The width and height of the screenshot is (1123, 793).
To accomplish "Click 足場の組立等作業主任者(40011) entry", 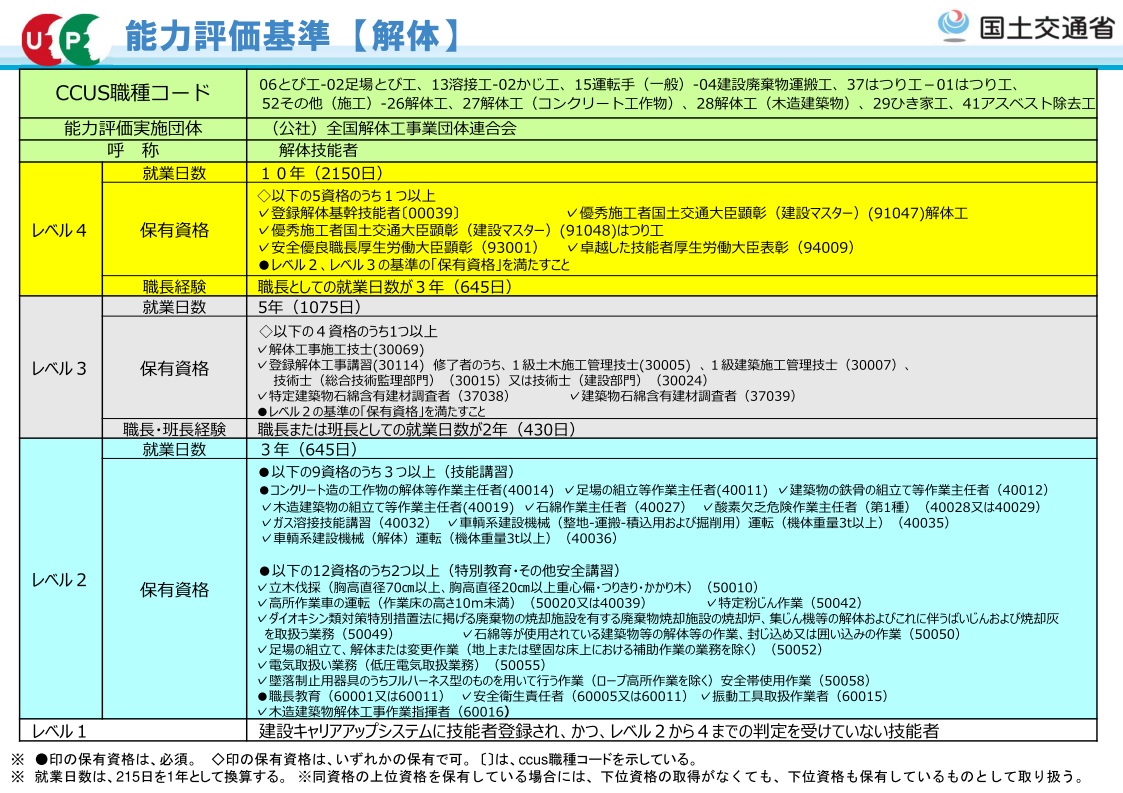I will [x=666, y=490].
